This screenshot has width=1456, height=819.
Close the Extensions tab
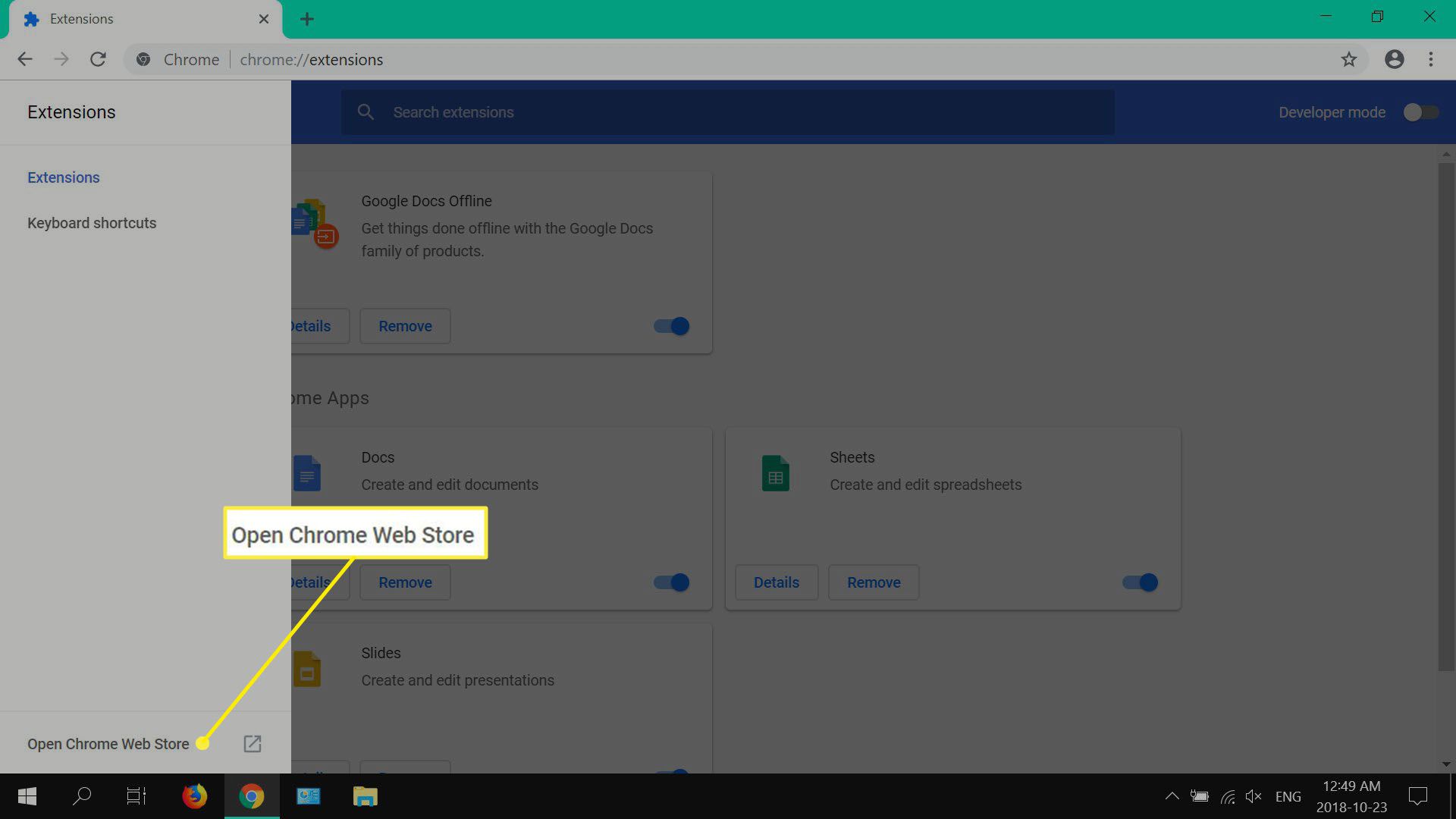click(264, 19)
